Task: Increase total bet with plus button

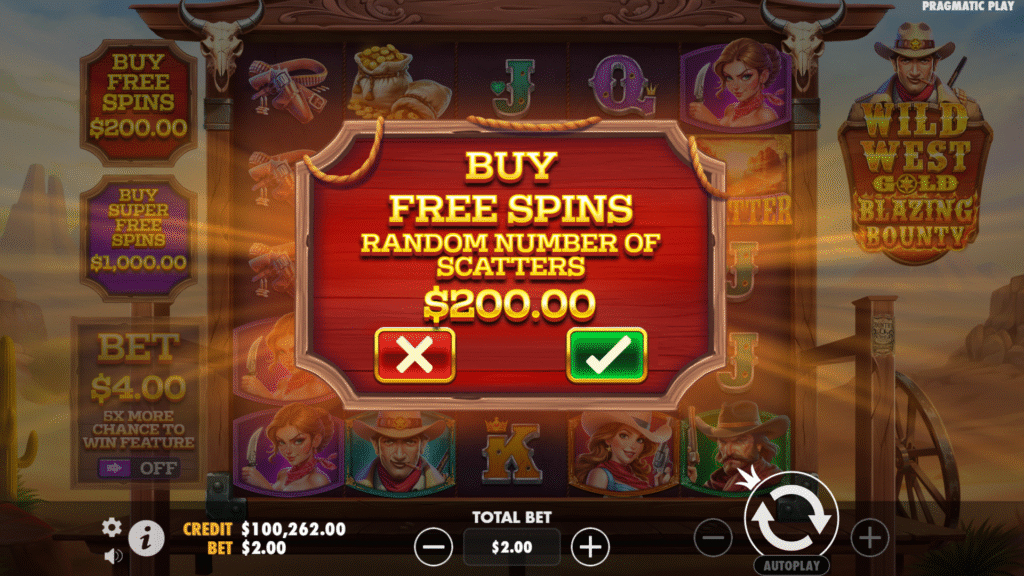Action: tap(590, 547)
